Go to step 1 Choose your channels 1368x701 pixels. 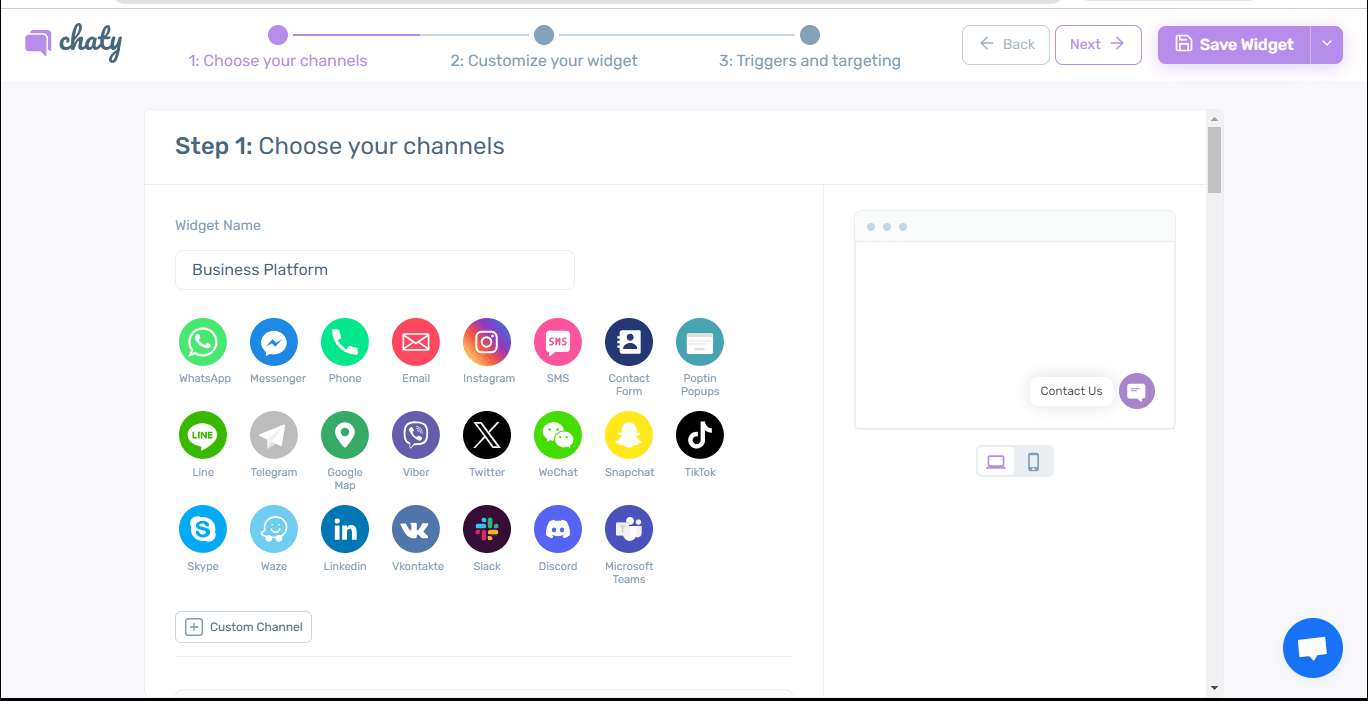click(278, 61)
